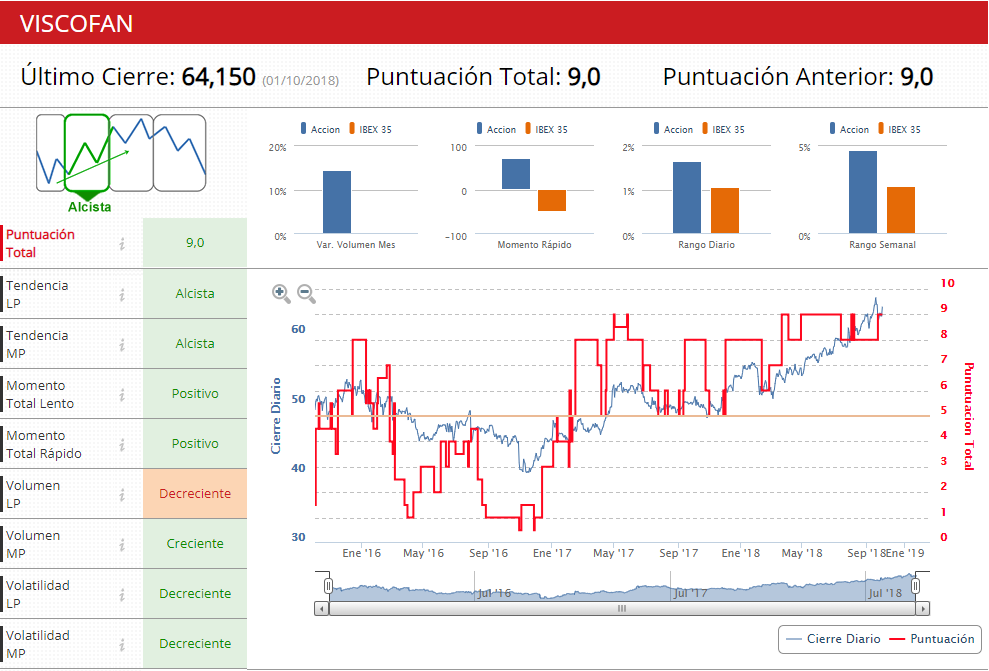Open info icon for Volumen MP
The image size is (989, 671).
[x=122, y=545]
